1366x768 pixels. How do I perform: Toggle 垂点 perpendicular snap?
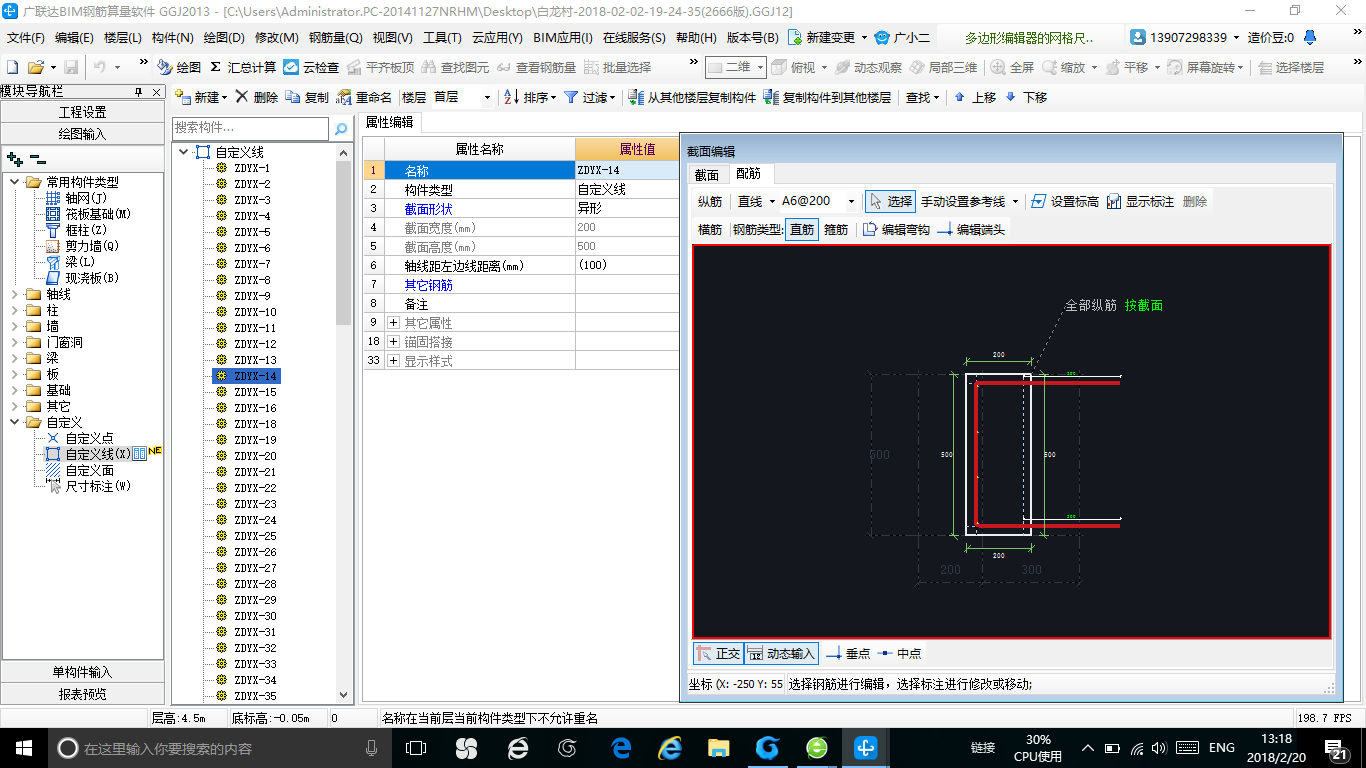tap(848, 653)
